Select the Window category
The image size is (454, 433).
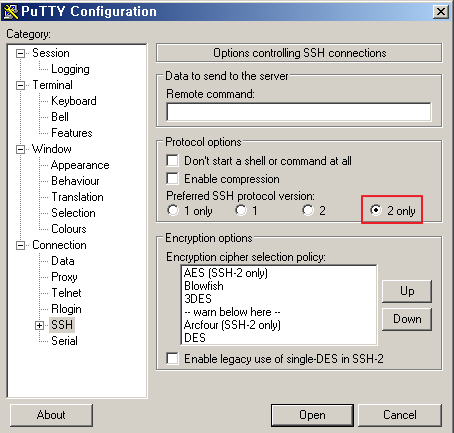(x=52, y=149)
